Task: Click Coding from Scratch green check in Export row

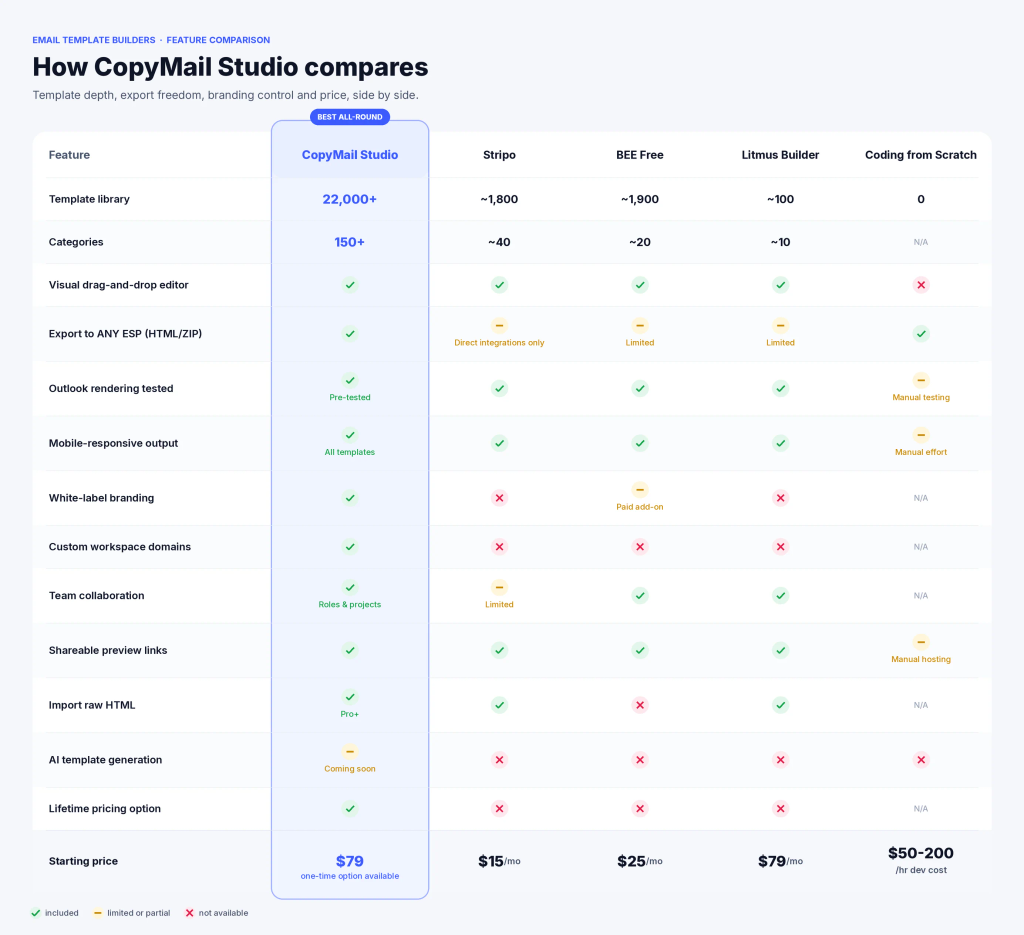Action: pos(921,334)
